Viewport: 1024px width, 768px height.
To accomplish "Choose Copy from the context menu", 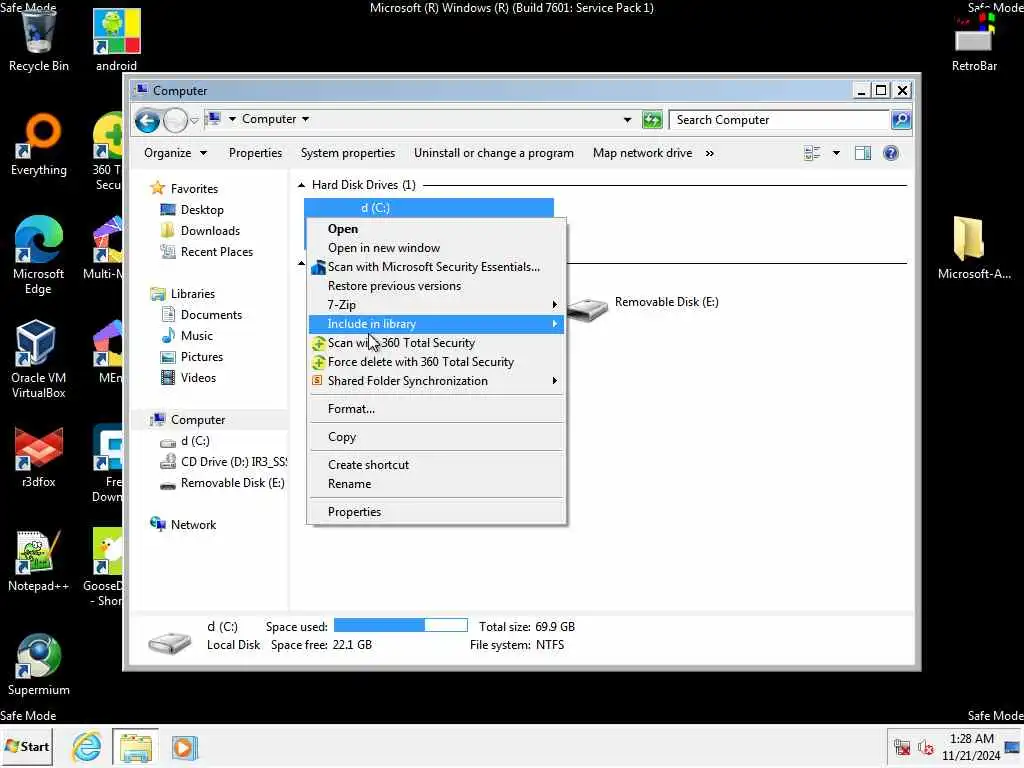I will click(x=436, y=437).
